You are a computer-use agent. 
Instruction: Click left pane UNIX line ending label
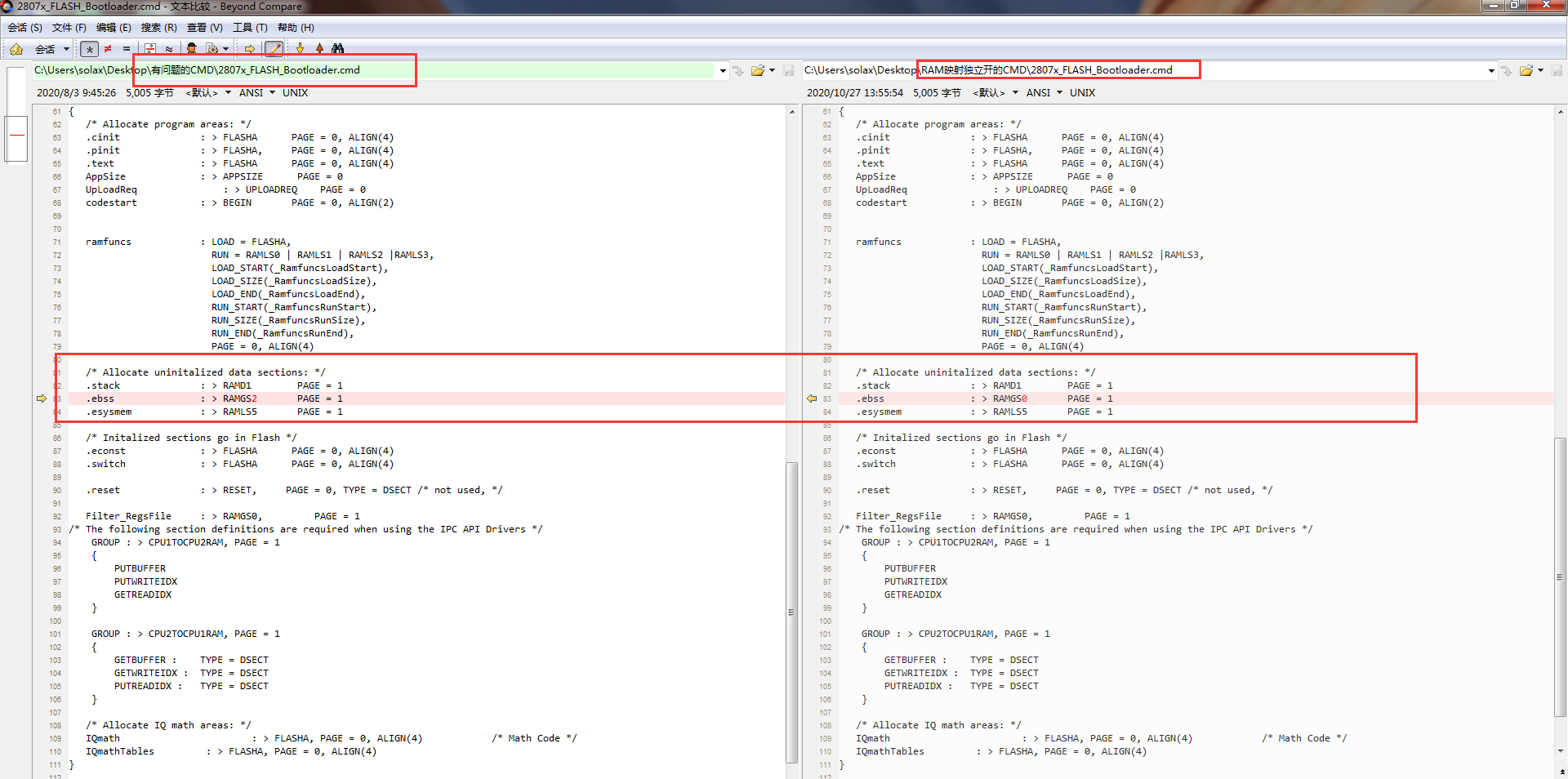[x=296, y=93]
